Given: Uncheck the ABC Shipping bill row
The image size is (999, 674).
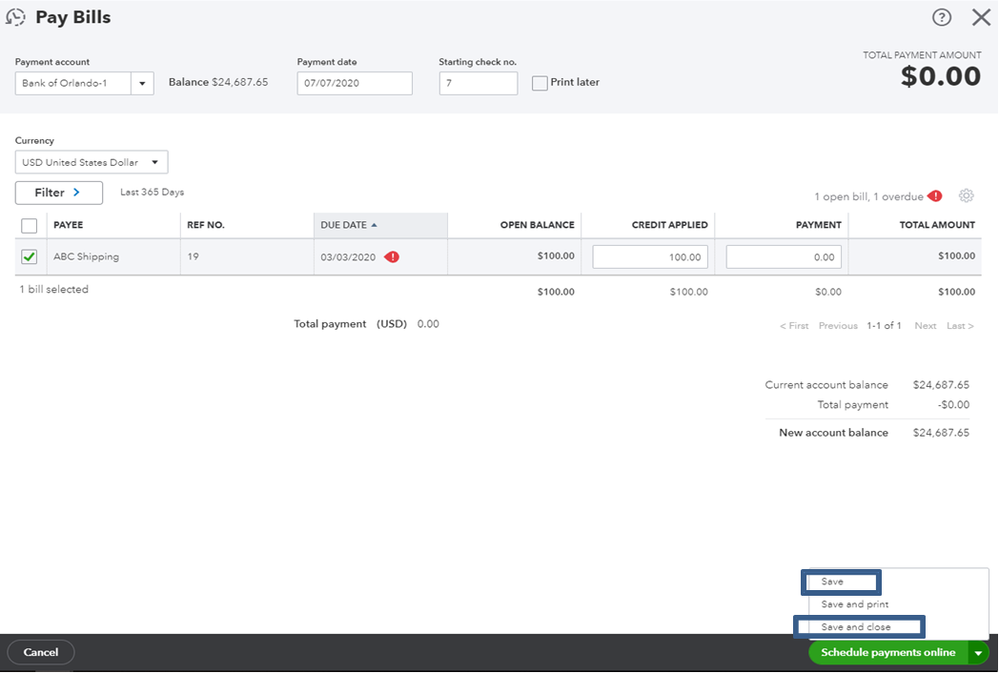Looking at the screenshot, I should point(29,256).
